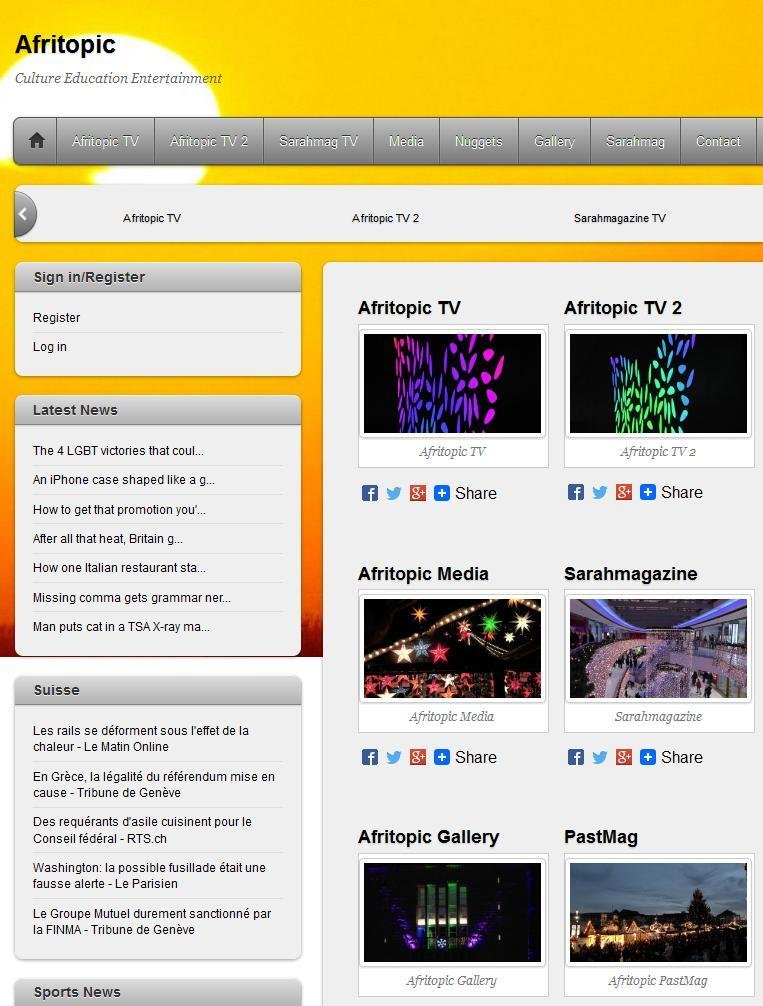The height and width of the screenshot is (1006, 763).
Task: Click the Afritopic Gallery heading
Action: (429, 837)
